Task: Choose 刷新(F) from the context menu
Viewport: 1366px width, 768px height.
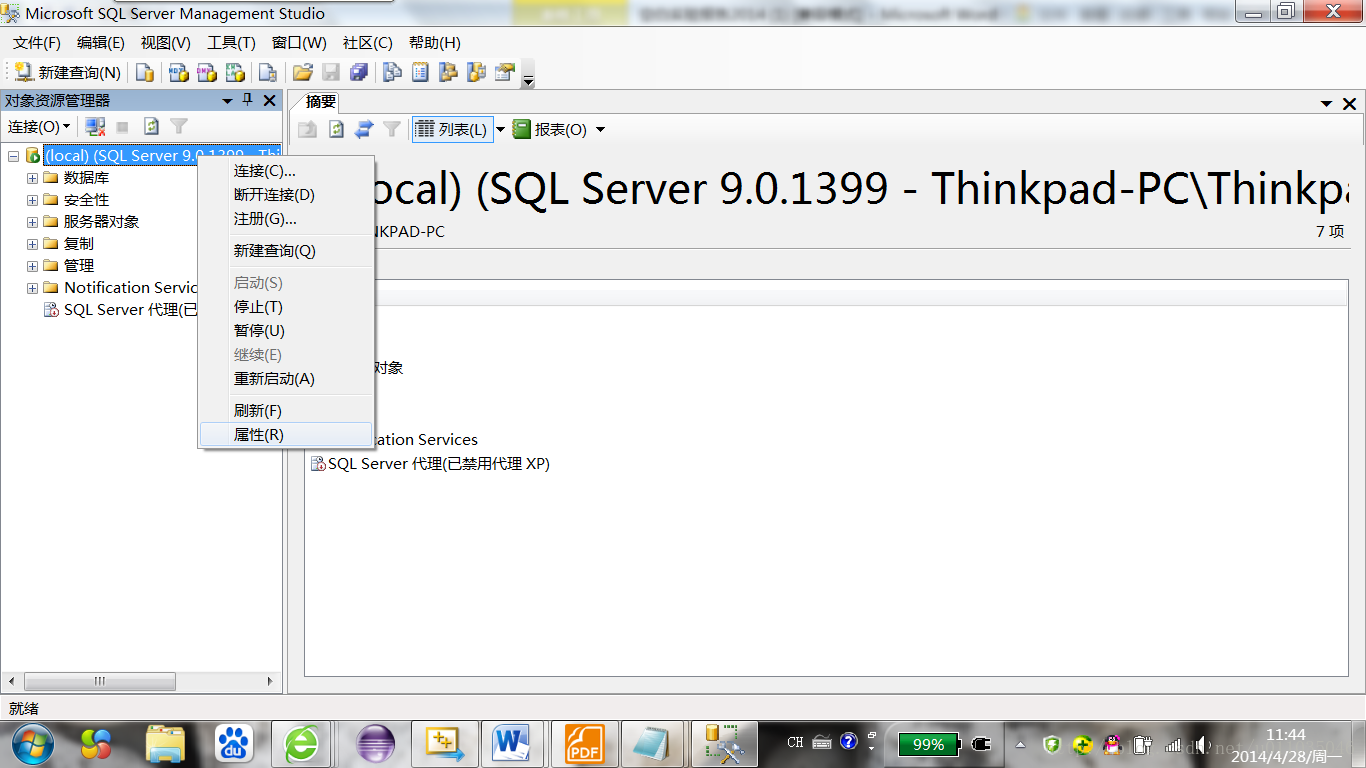Action: [287, 411]
